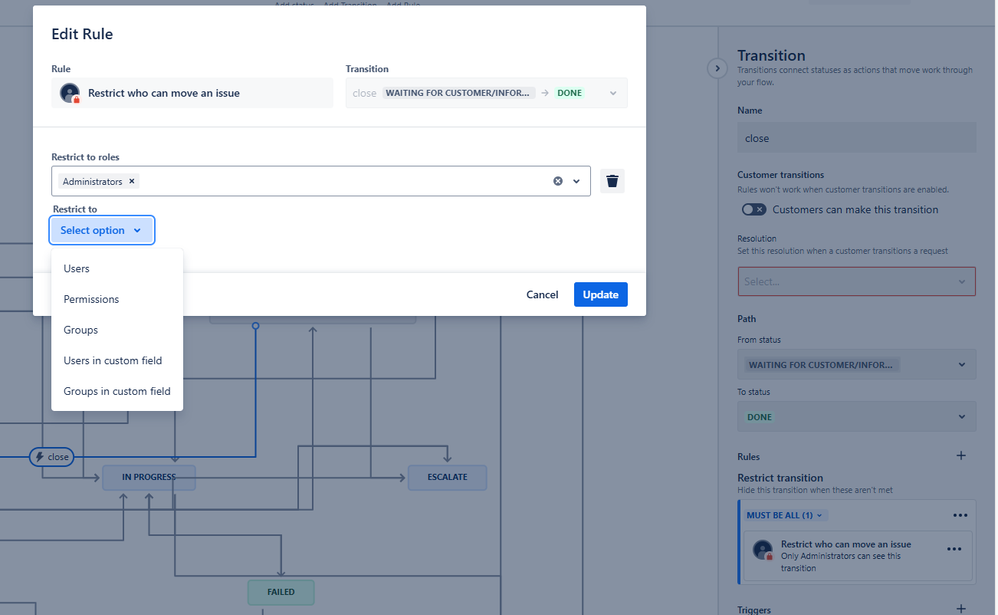This screenshot has width=998, height=615.
Task: Remove the Administrators tag
Action: click(x=132, y=181)
